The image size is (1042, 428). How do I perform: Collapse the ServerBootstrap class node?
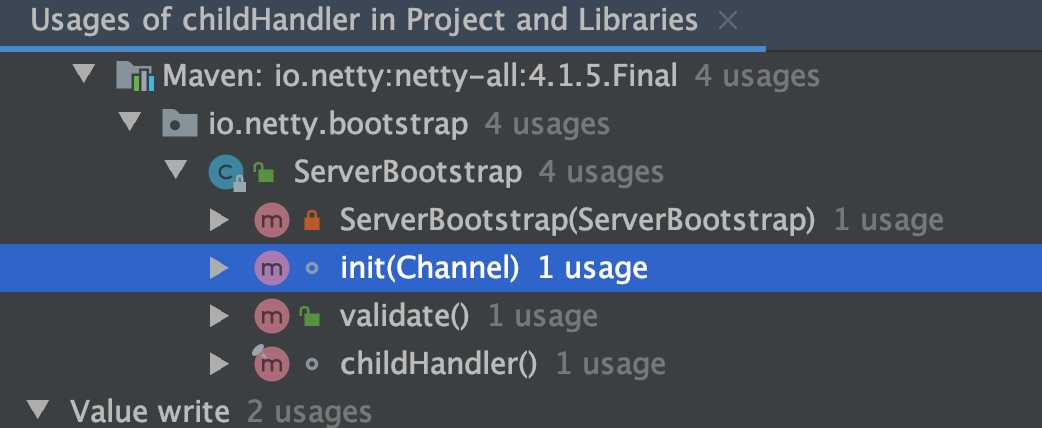click(x=176, y=172)
